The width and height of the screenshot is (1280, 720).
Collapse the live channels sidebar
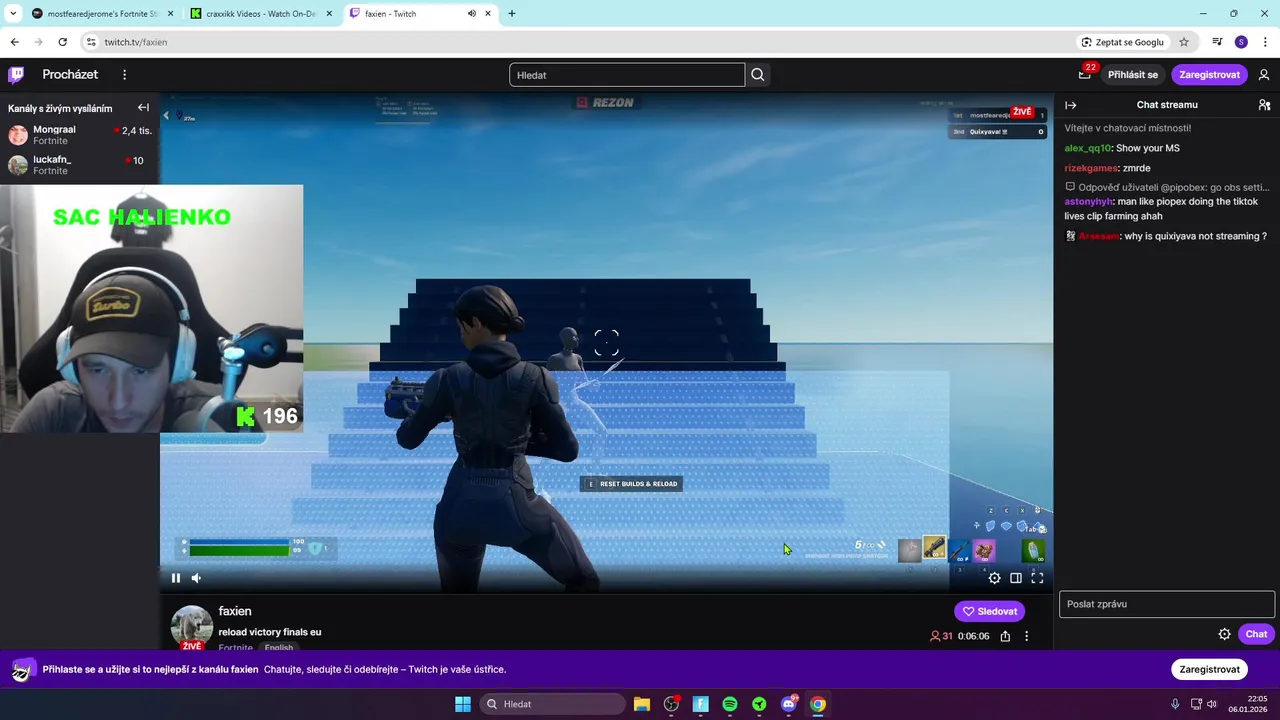point(143,108)
